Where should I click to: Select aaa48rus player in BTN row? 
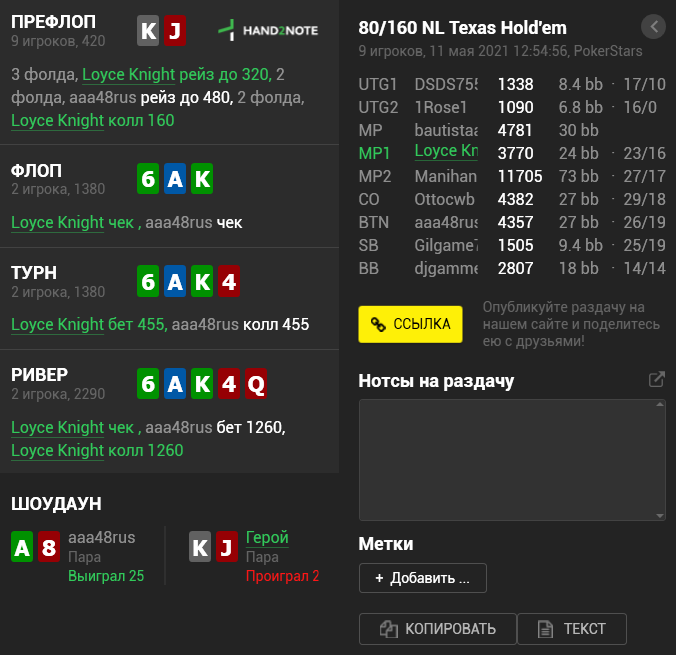pos(446,223)
